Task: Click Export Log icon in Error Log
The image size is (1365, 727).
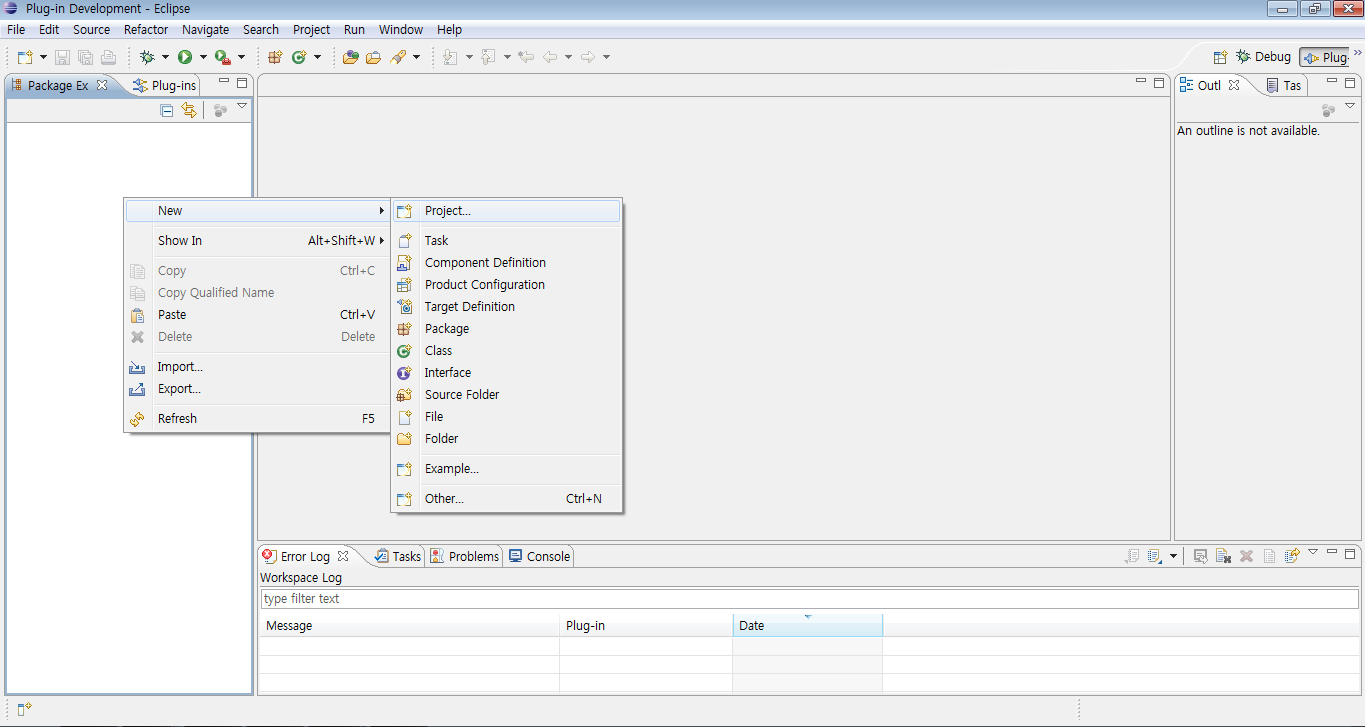Action: [x=1132, y=556]
